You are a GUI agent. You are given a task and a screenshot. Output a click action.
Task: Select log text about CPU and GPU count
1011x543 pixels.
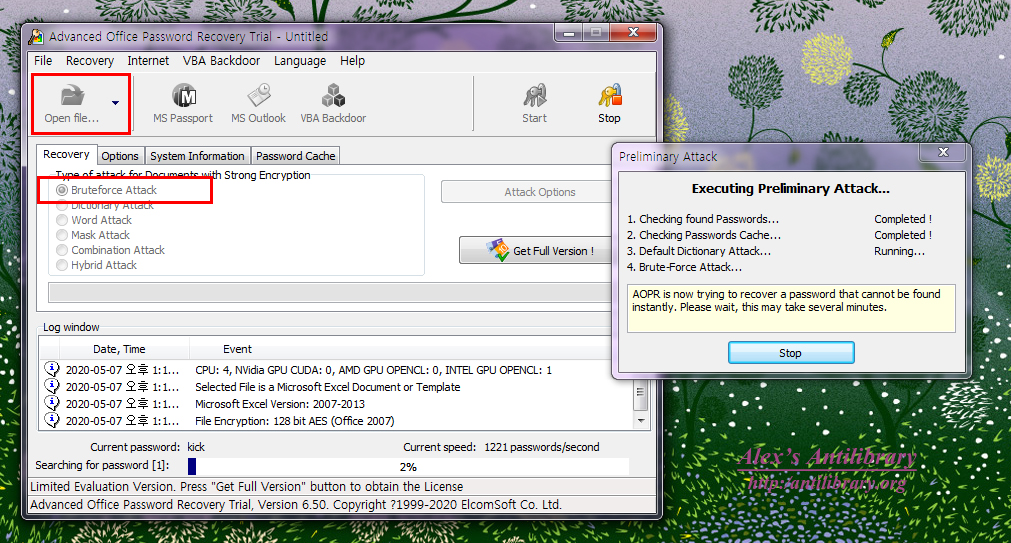click(x=373, y=370)
